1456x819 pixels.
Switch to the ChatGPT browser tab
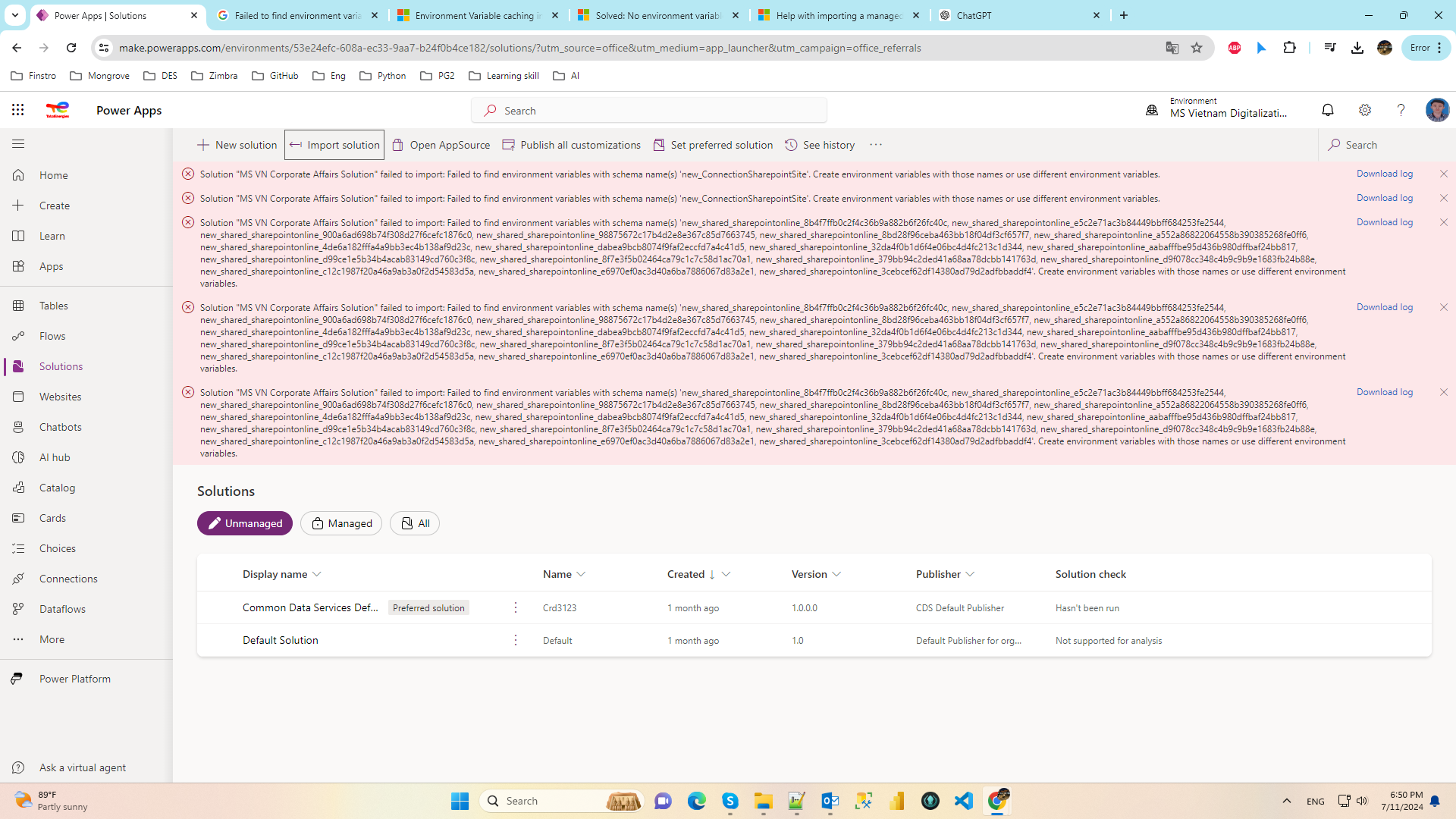click(1018, 15)
